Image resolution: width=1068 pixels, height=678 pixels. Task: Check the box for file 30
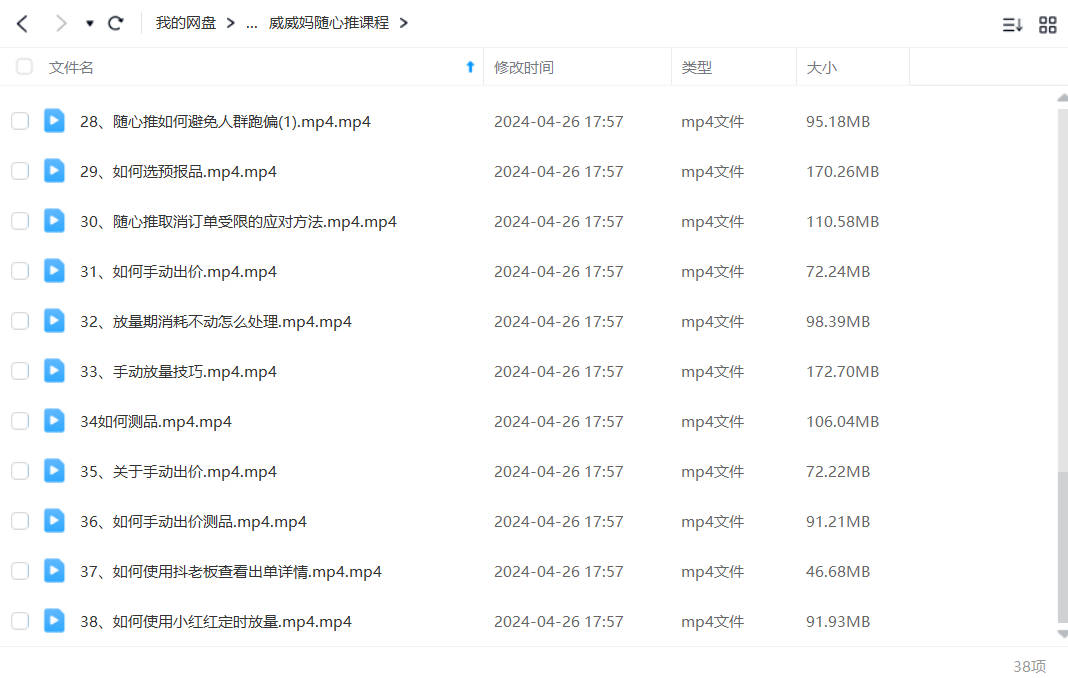(x=20, y=221)
